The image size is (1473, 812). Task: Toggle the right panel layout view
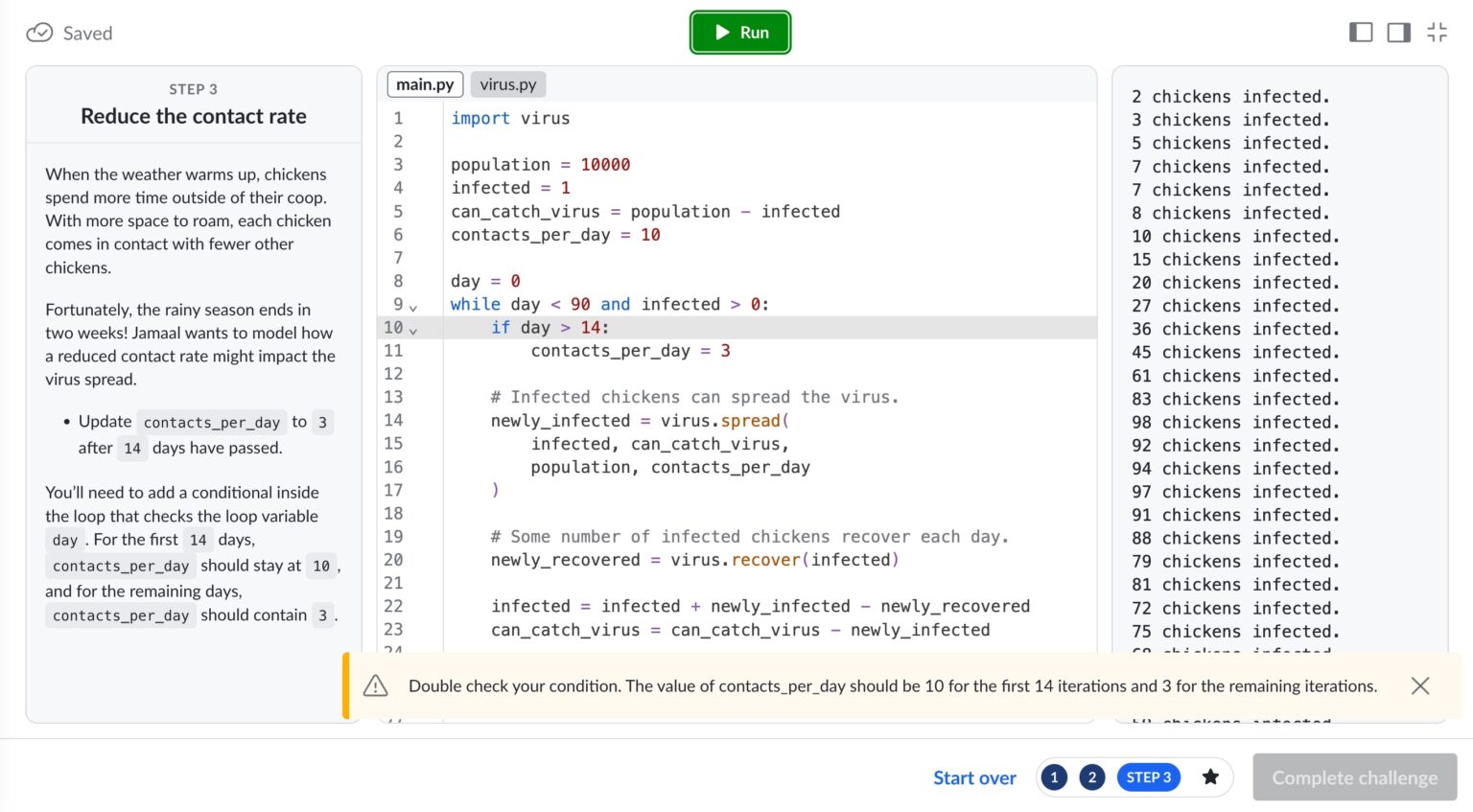(1398, 32)
